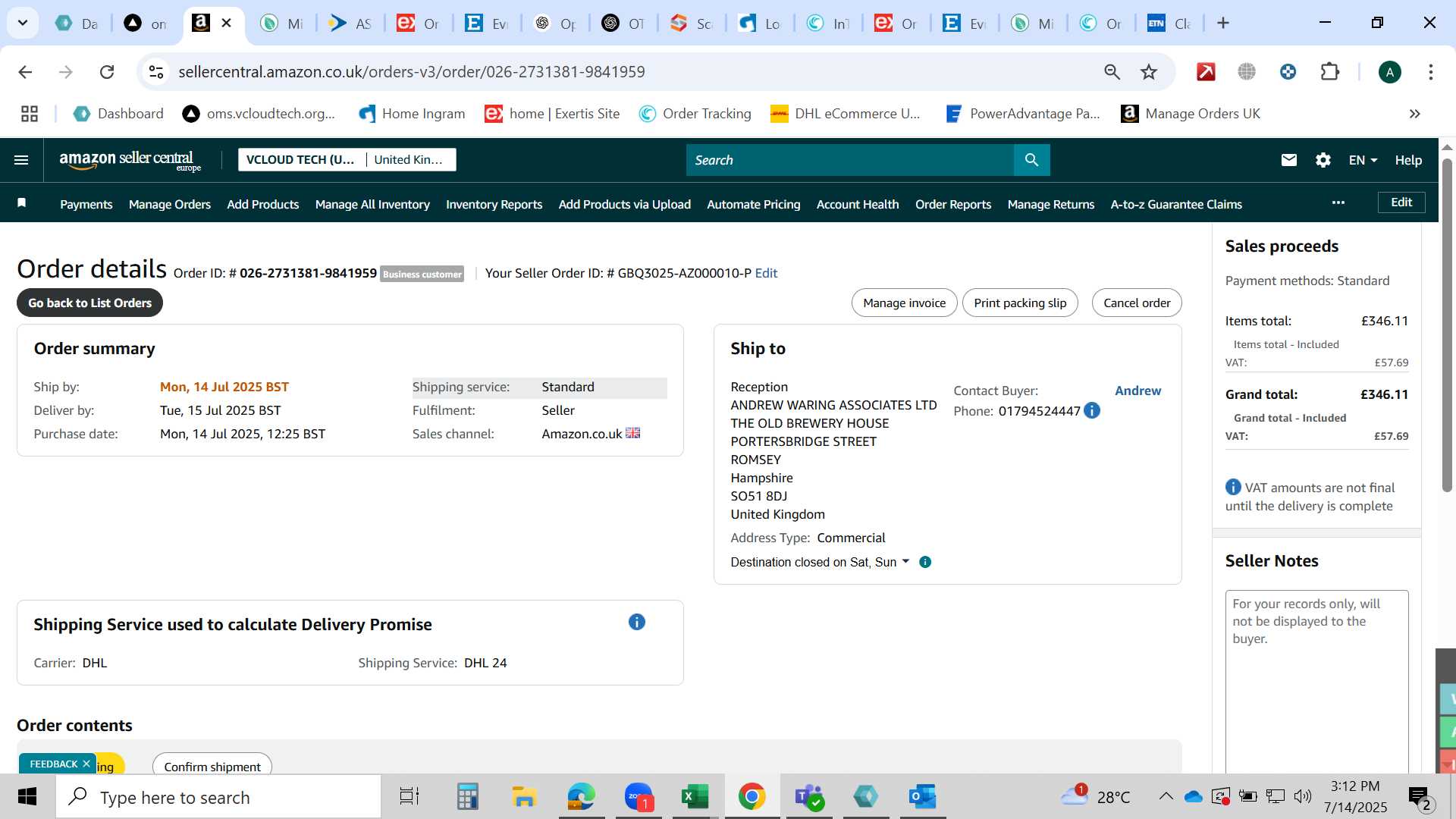Open the EN language dropdown
The image size is (1456, 819).
click(x=1362, y=160)
